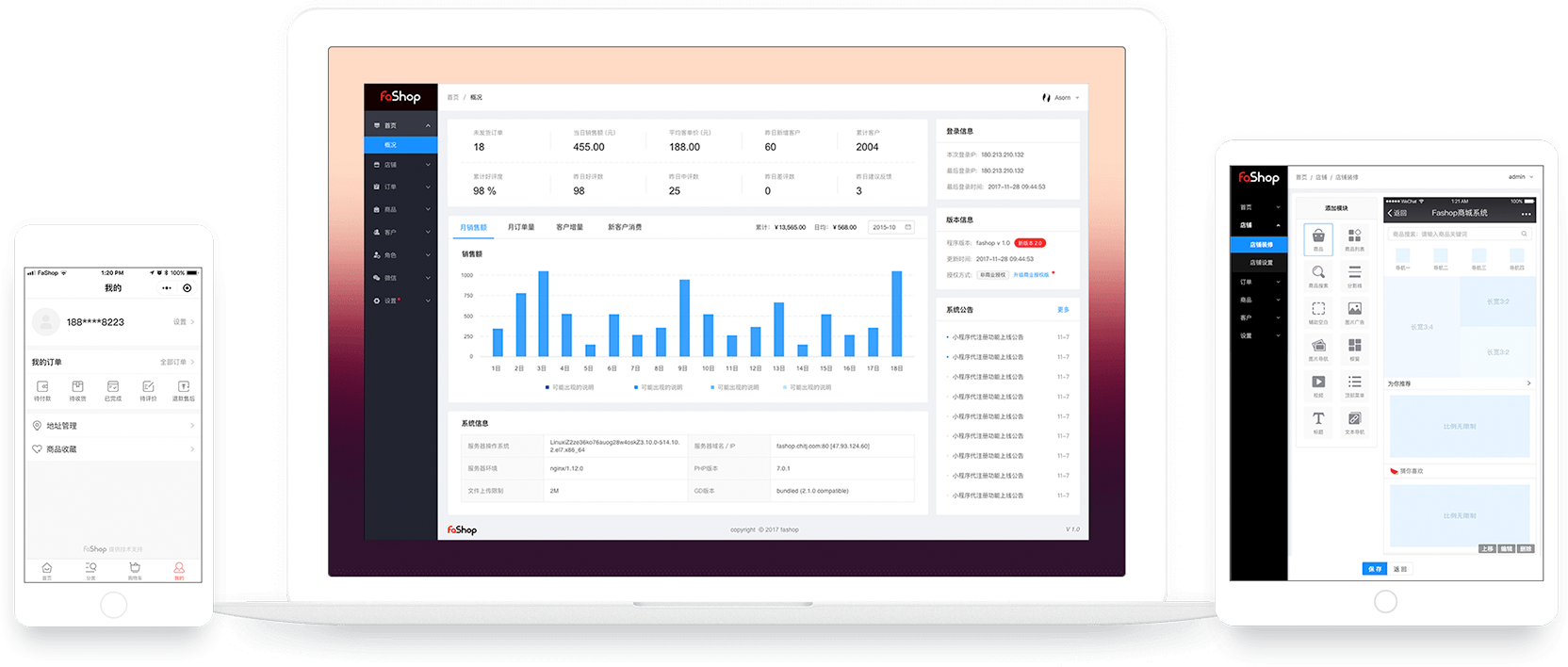Screen dimensions: 1568x667
Task: Click the red 新版本 2.0 badge
Action: 1030,243
